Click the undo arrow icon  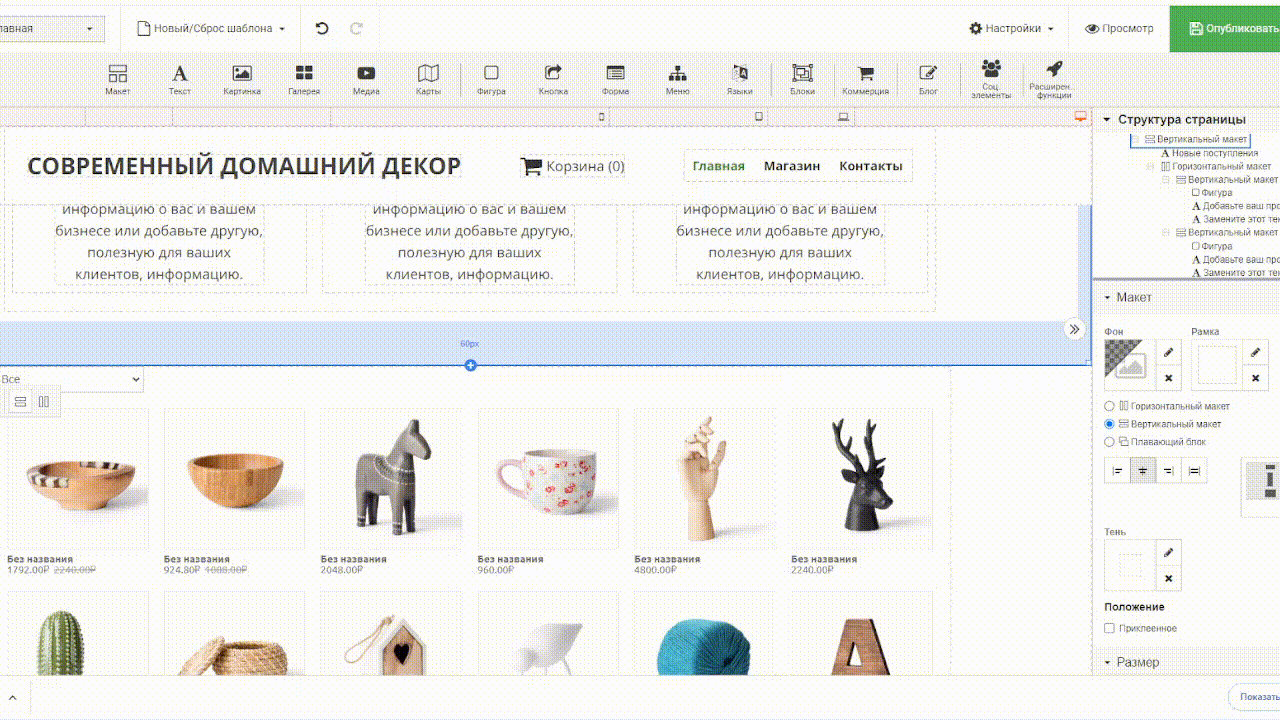322,29
